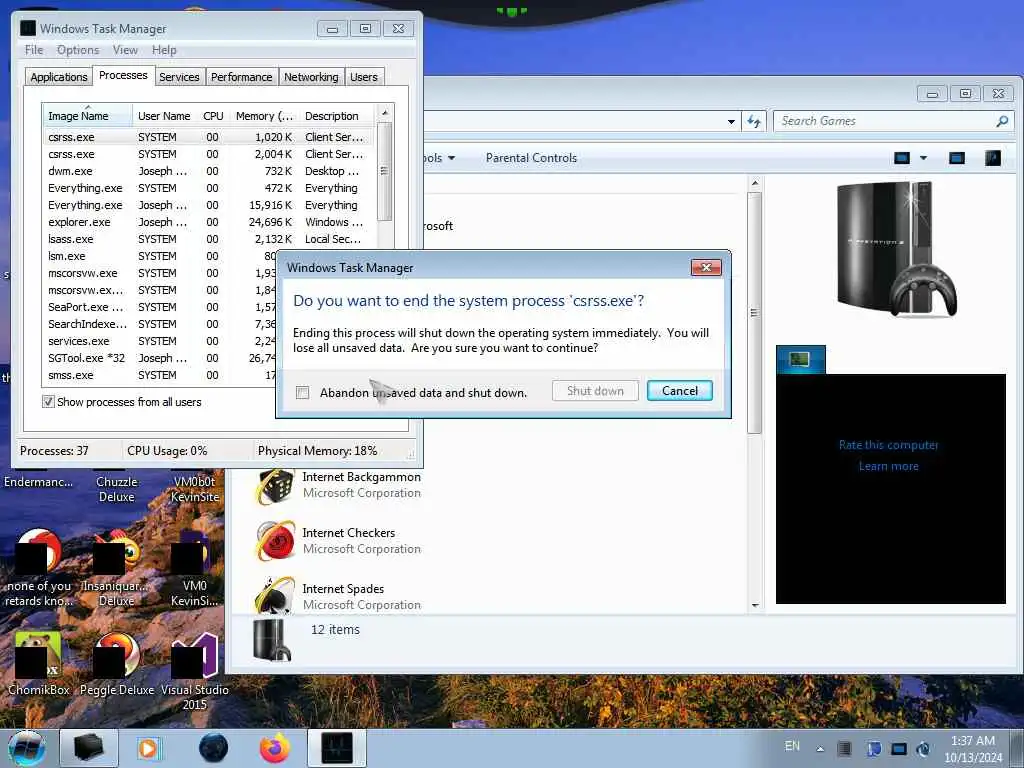
Task: Click the network icon in system tray
Action: pyautogui.click(x=899, y=748)
